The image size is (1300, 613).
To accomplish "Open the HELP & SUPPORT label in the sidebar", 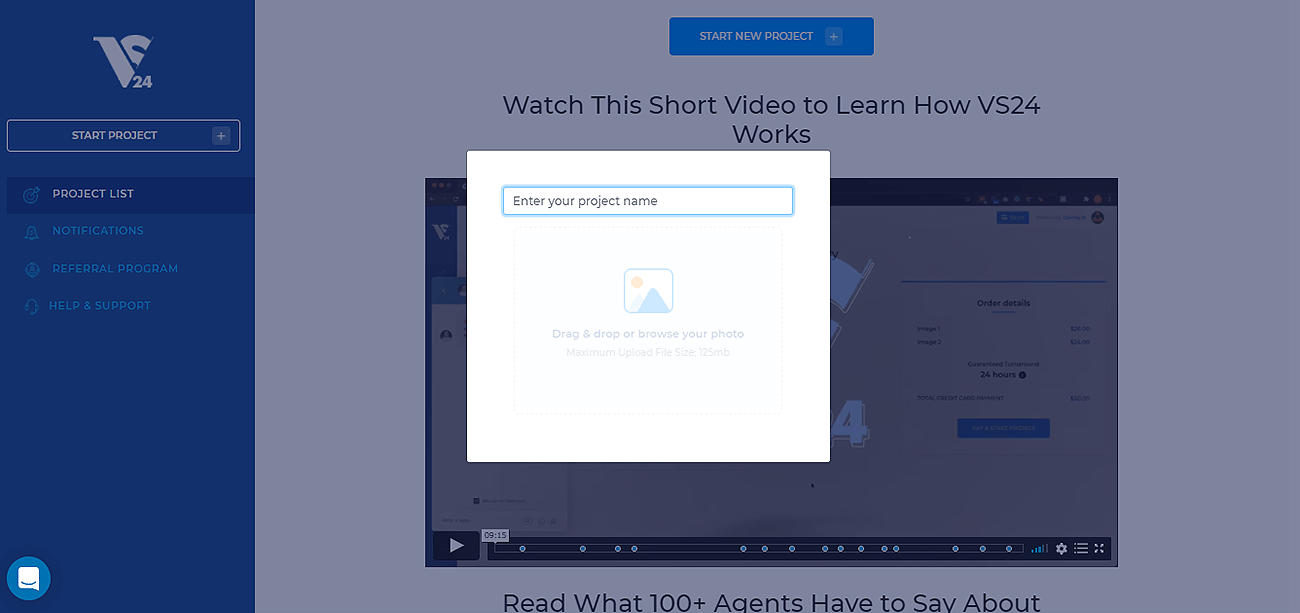I will click(100, 306).
